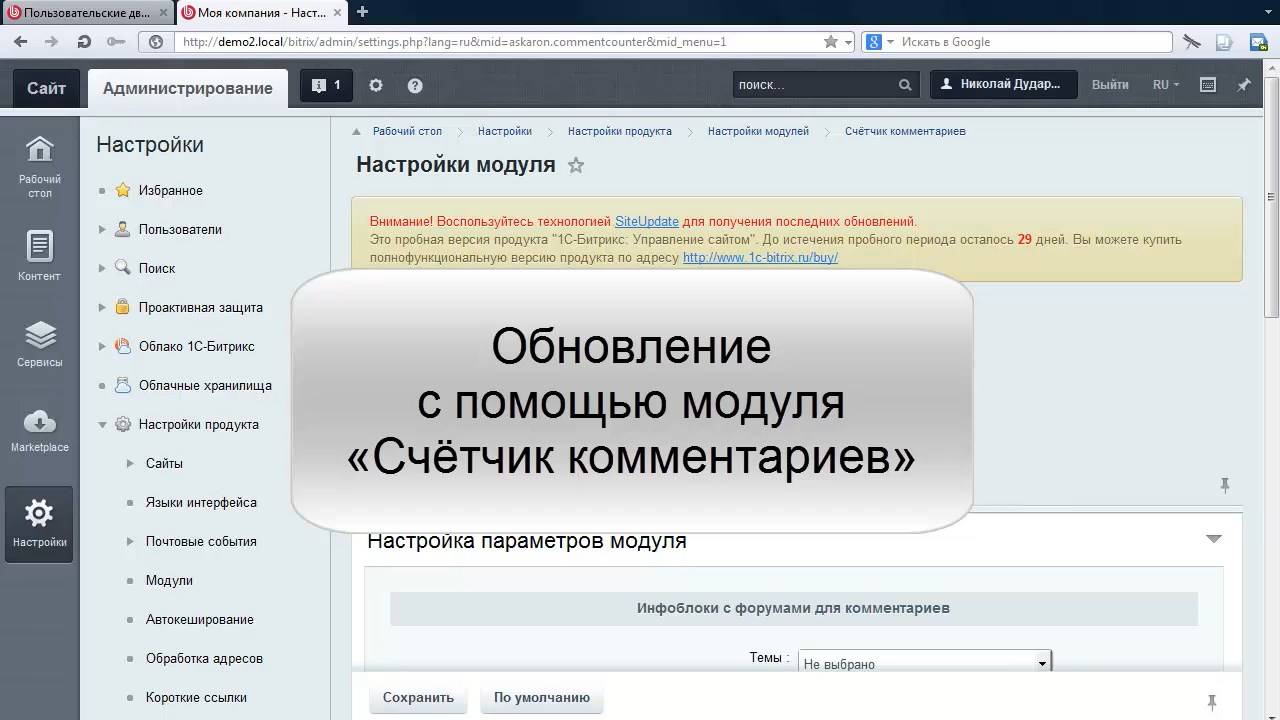
Task: Pin the admin top panel
Action: tap(1244, 85)
